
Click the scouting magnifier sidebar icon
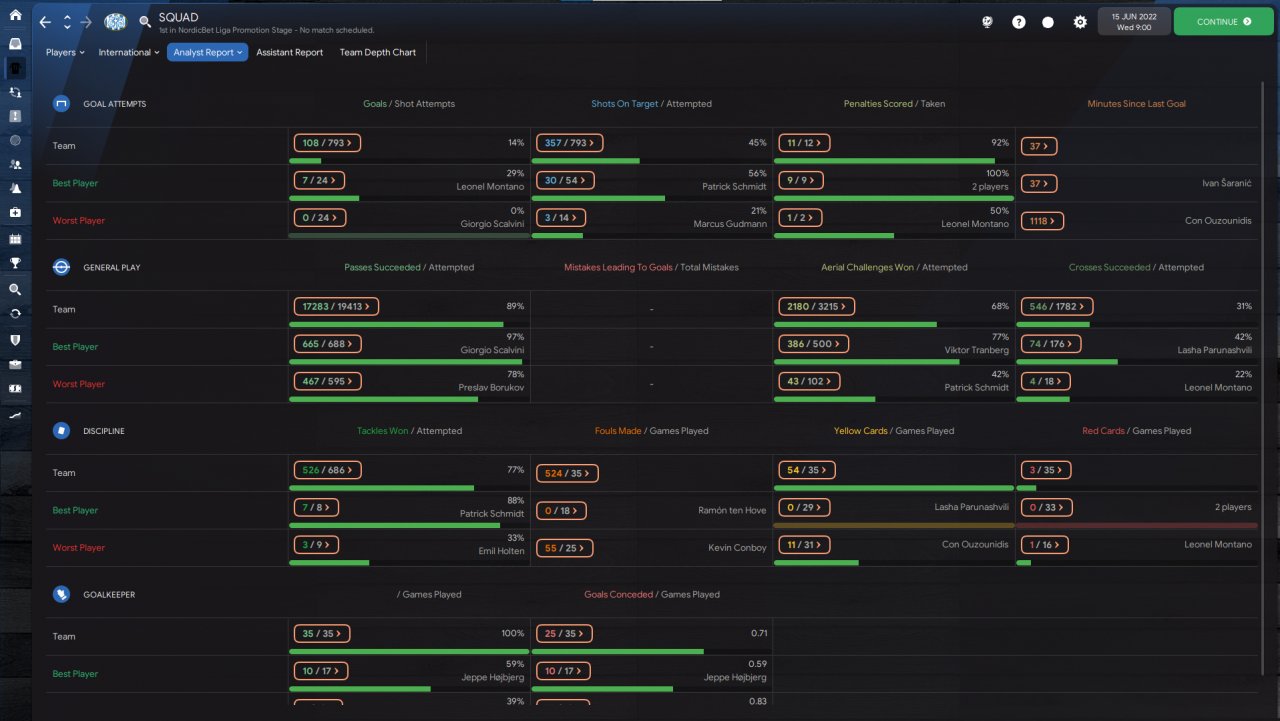pyautogui.click(x=15, y=289)
